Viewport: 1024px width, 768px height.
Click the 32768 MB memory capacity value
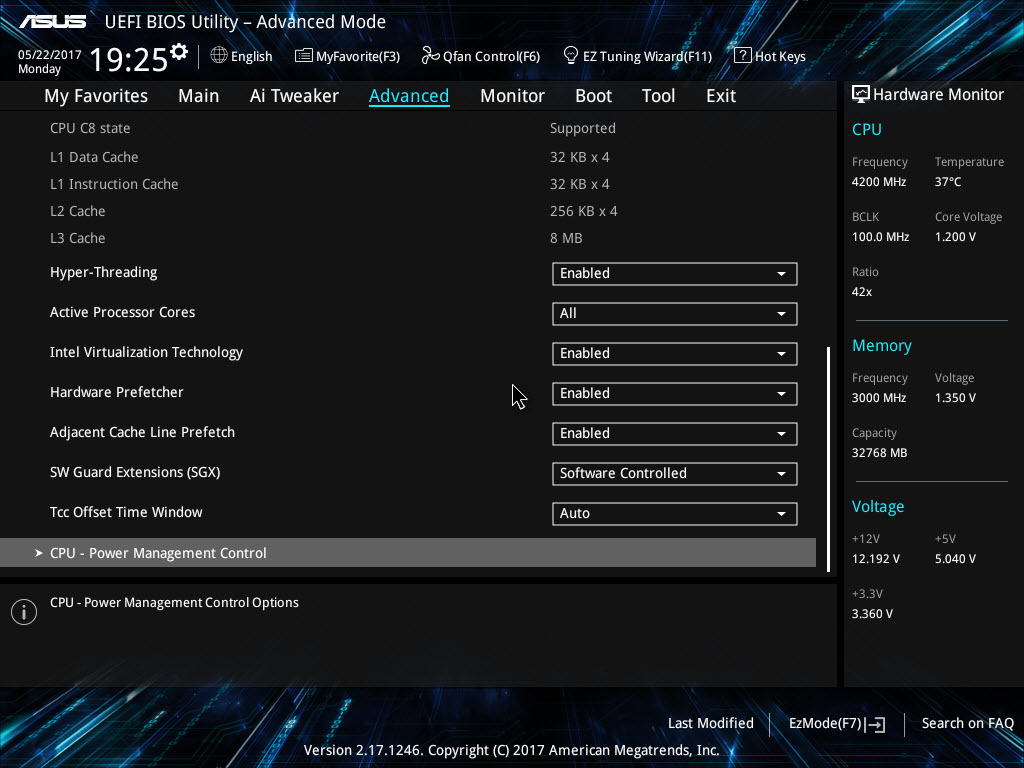879,453
